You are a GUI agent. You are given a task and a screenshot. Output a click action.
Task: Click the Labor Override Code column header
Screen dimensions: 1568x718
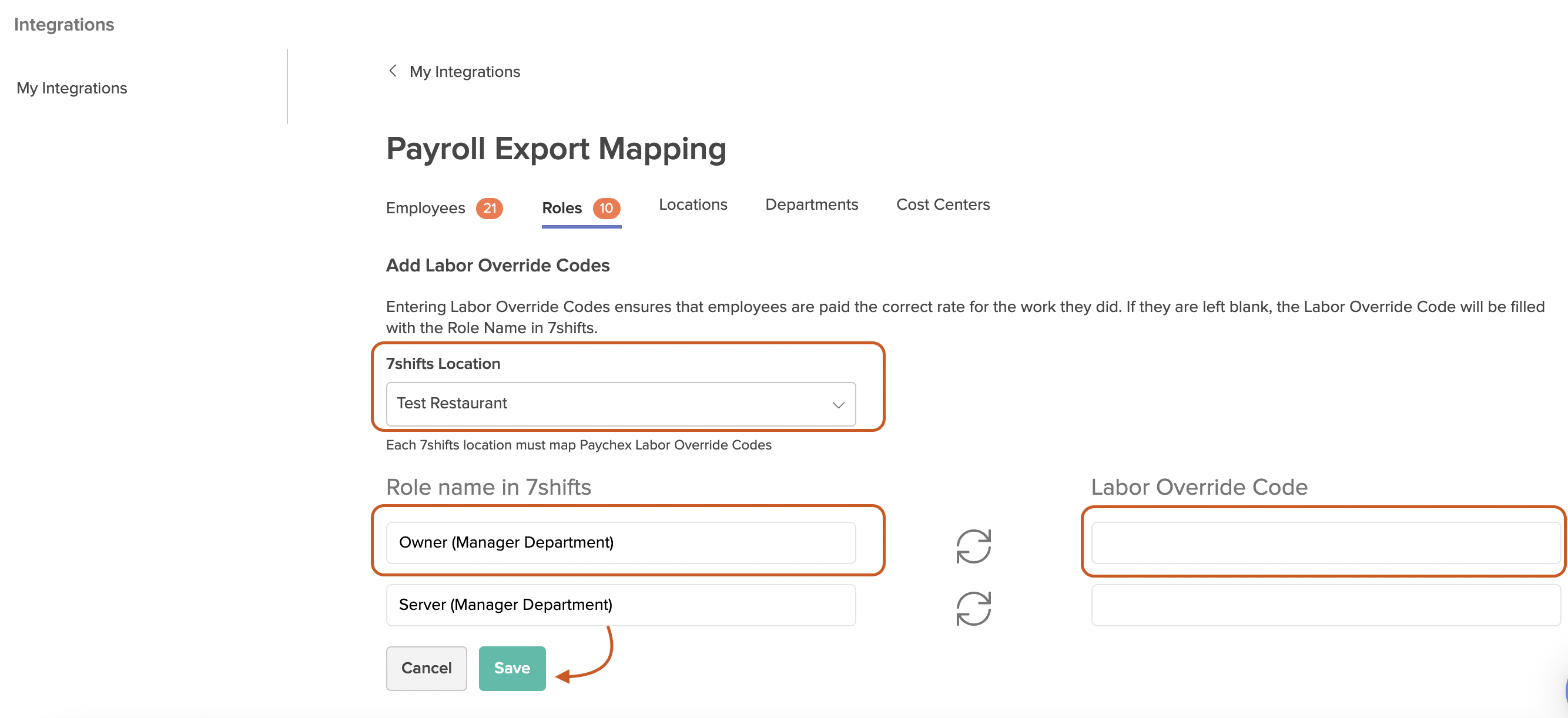pos(1199,487)
